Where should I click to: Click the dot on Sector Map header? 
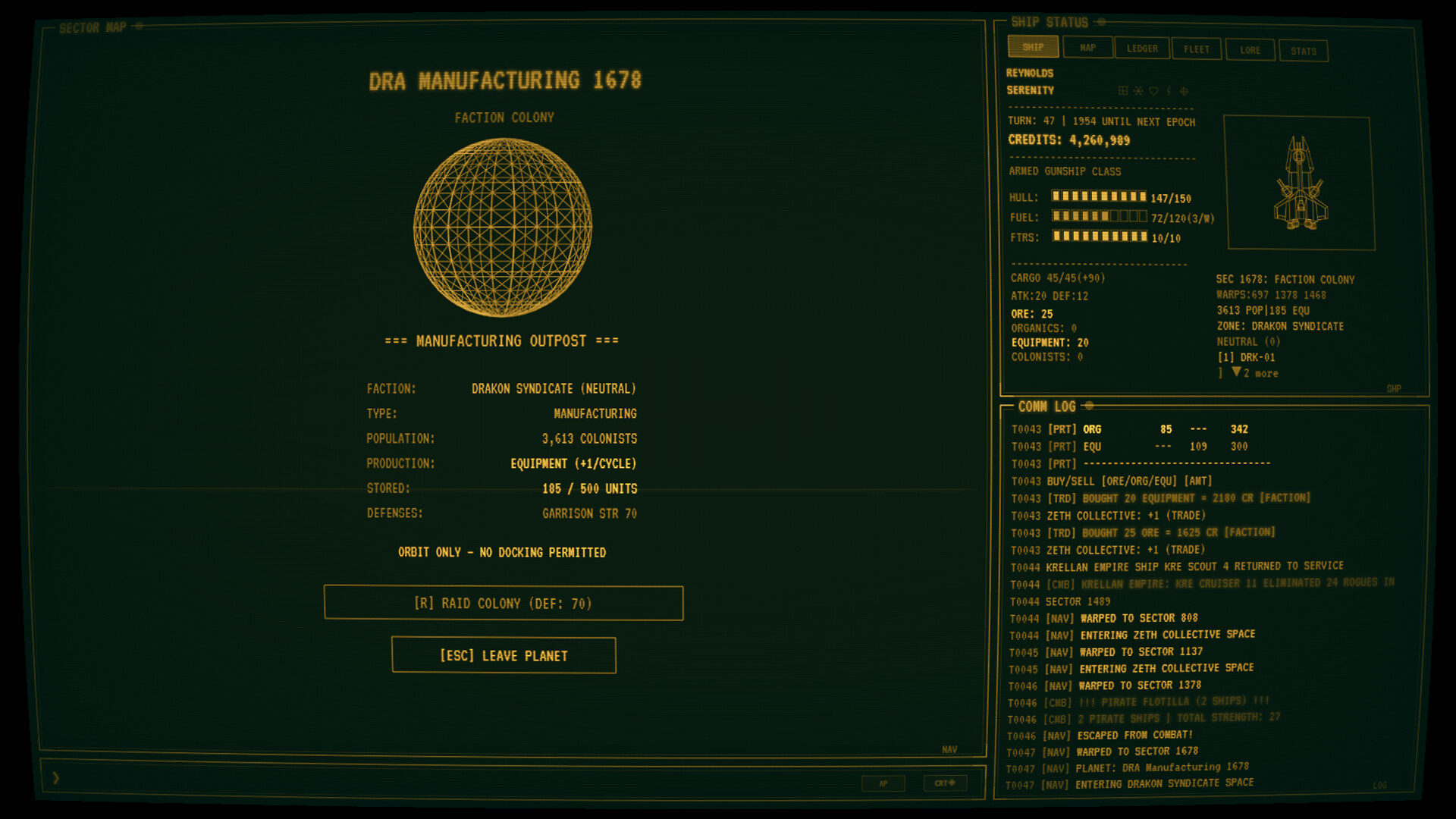tap(139, 27)
